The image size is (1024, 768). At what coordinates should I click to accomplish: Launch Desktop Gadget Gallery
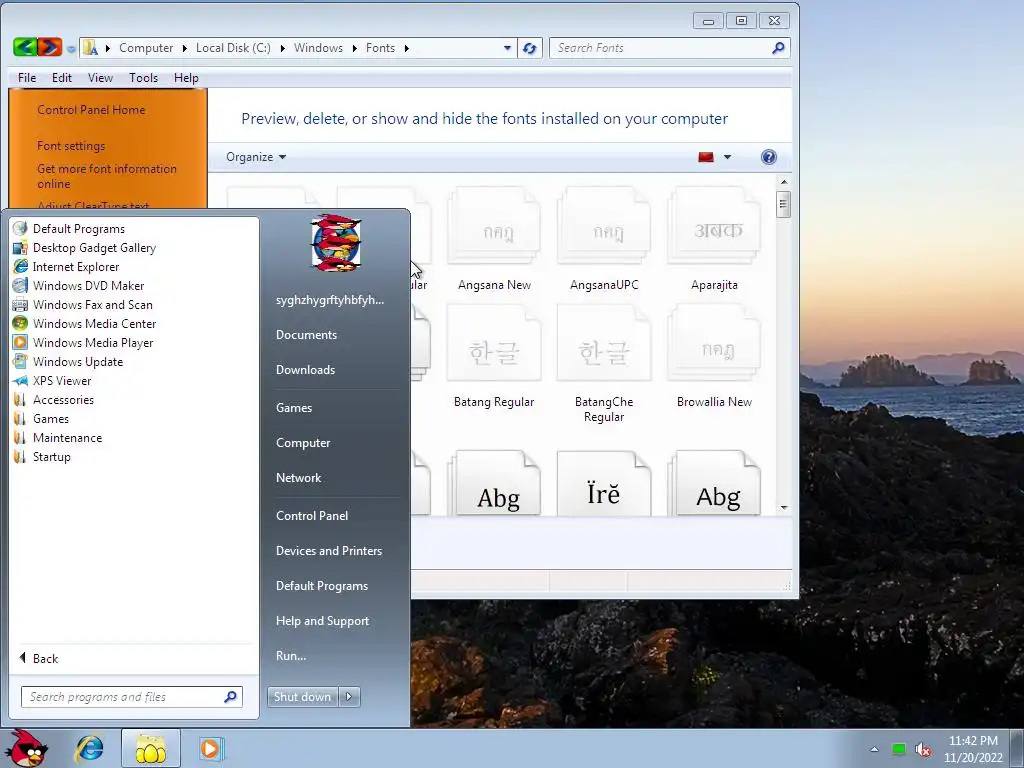tap(94, 248)
